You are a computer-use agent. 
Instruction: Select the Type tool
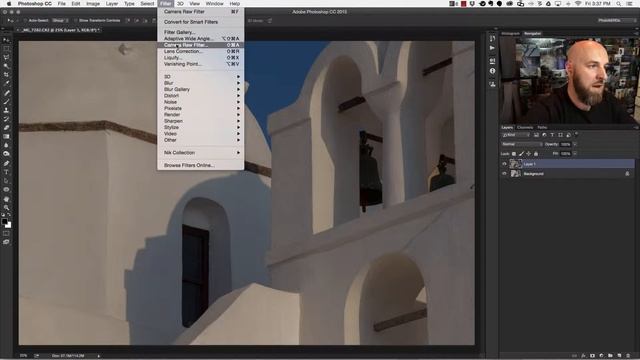(x=6, y=172)
